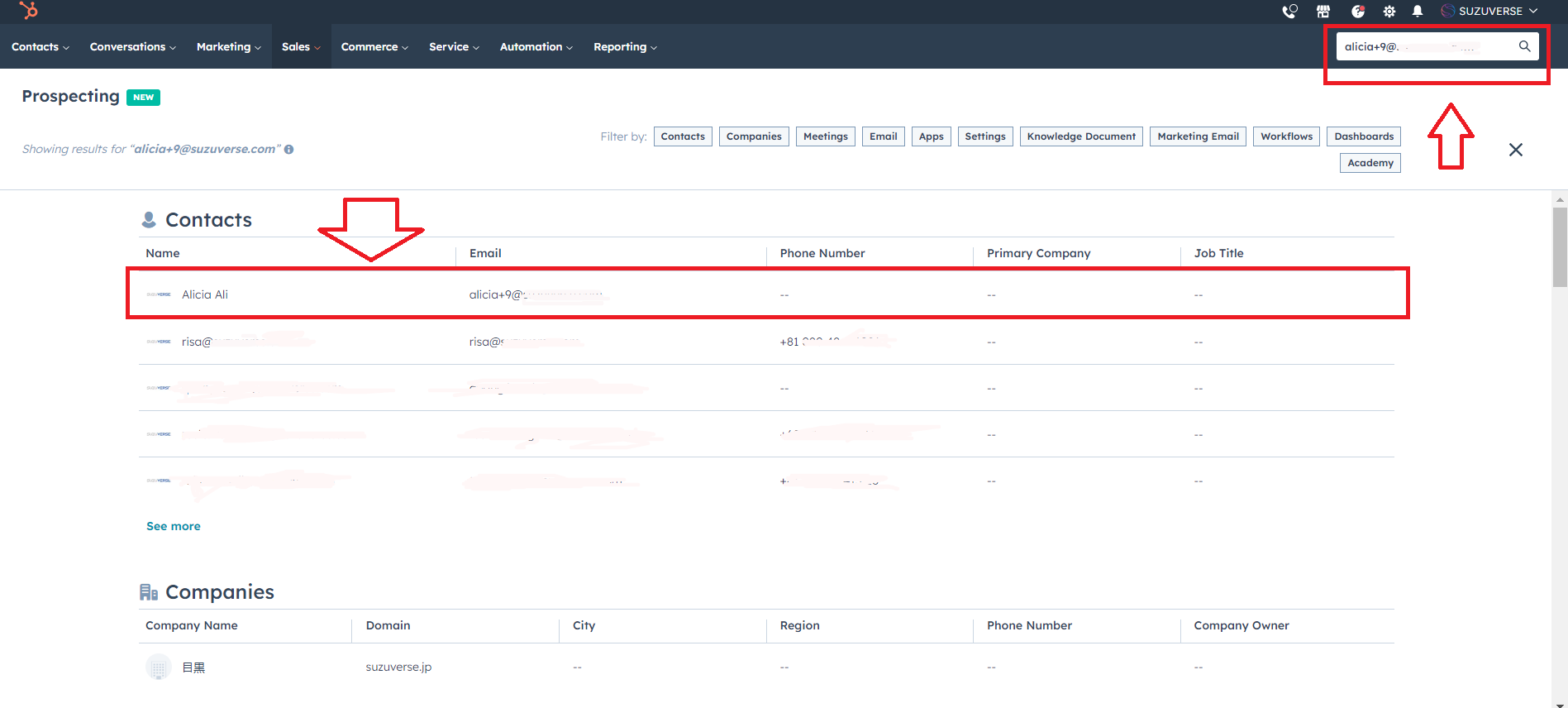Viewport: 1568px width, 708px height.
Task: Open the notifications bell
Action: pyautogui.click(x=1418, y=12)
